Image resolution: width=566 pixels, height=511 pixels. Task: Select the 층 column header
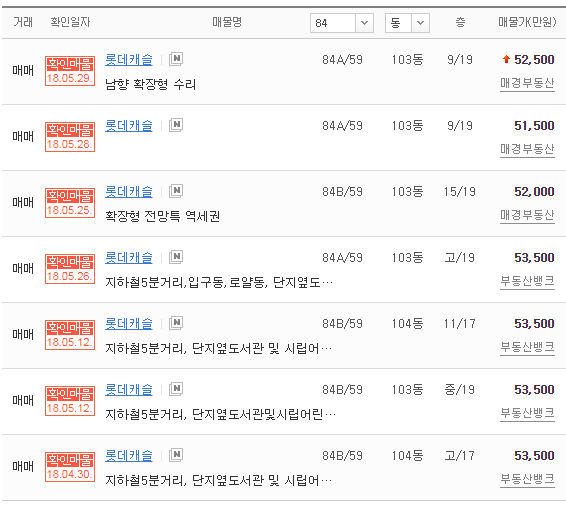460,22
